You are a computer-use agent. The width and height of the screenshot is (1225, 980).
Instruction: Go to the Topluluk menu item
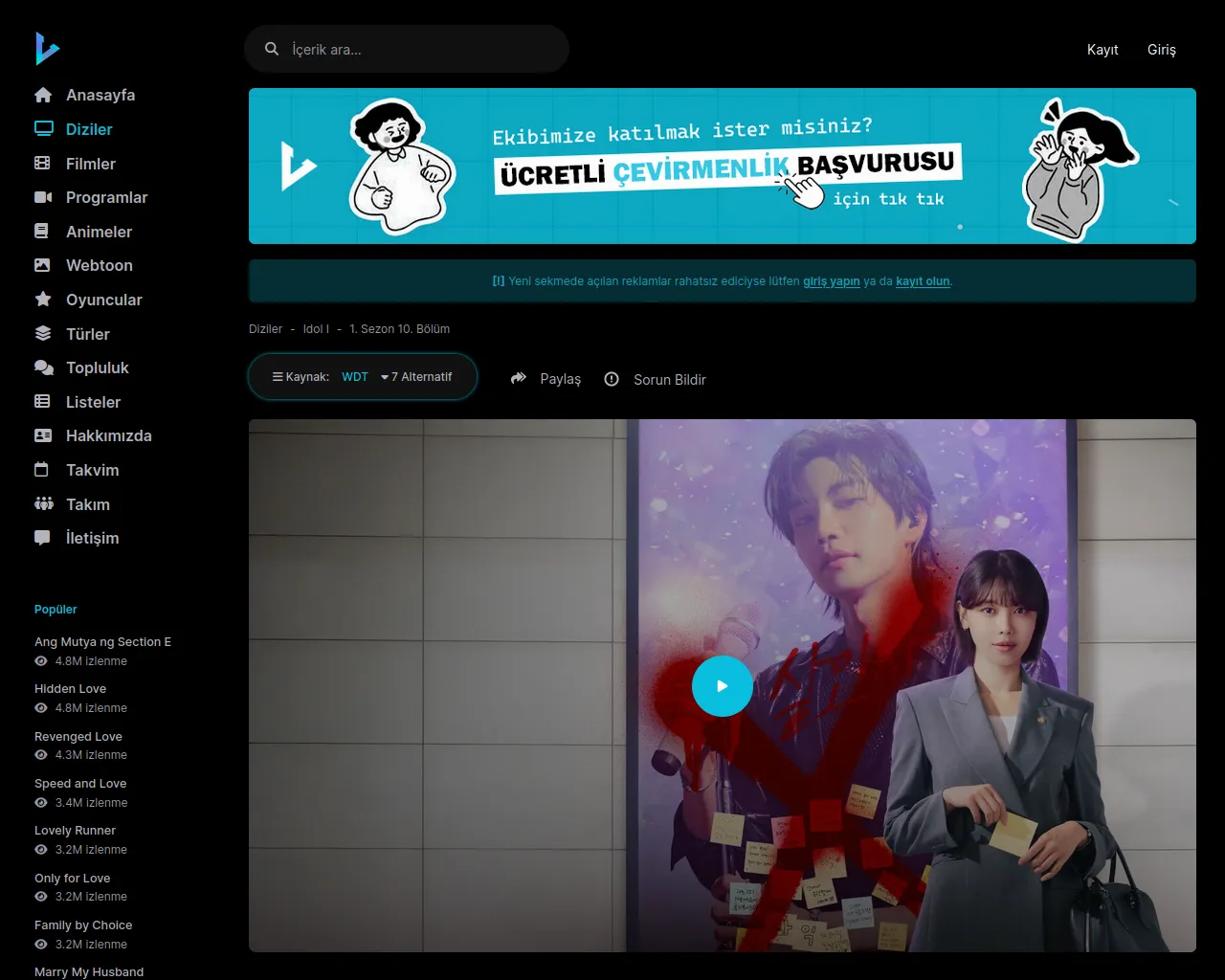coord(97,367)
